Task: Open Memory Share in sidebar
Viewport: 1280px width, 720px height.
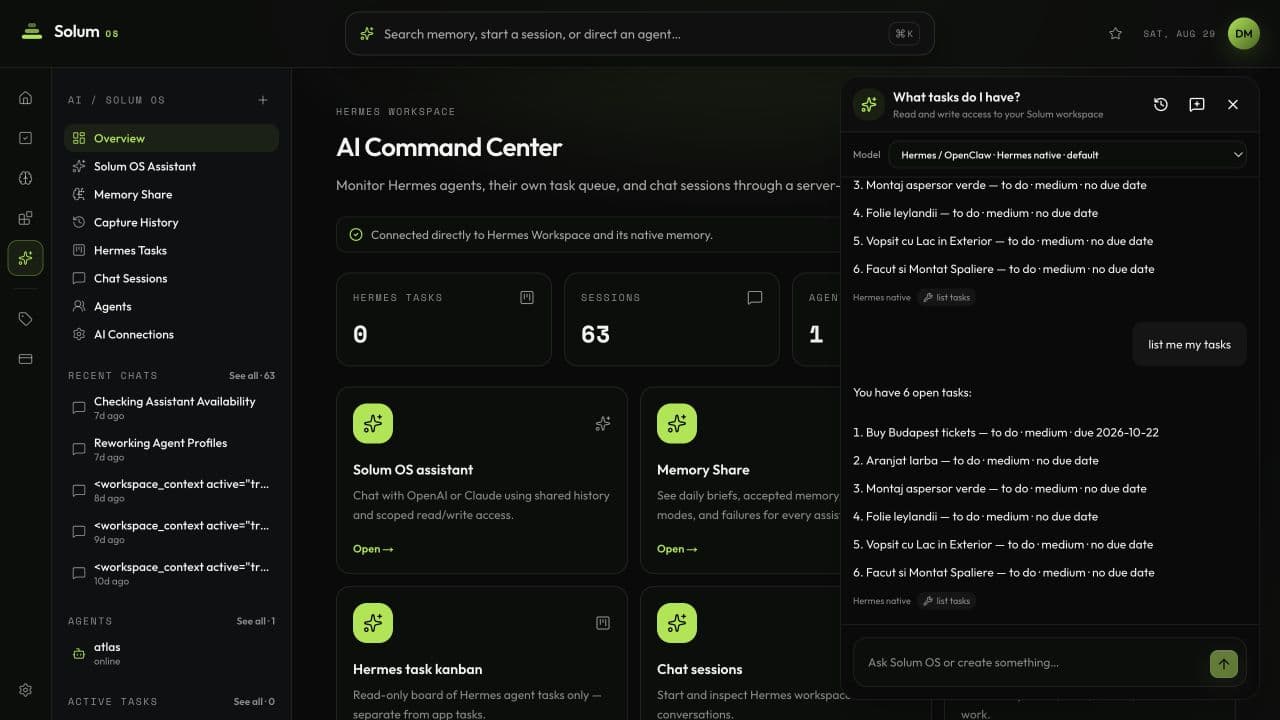Action: pyautogui.click(x=171, y=194)
